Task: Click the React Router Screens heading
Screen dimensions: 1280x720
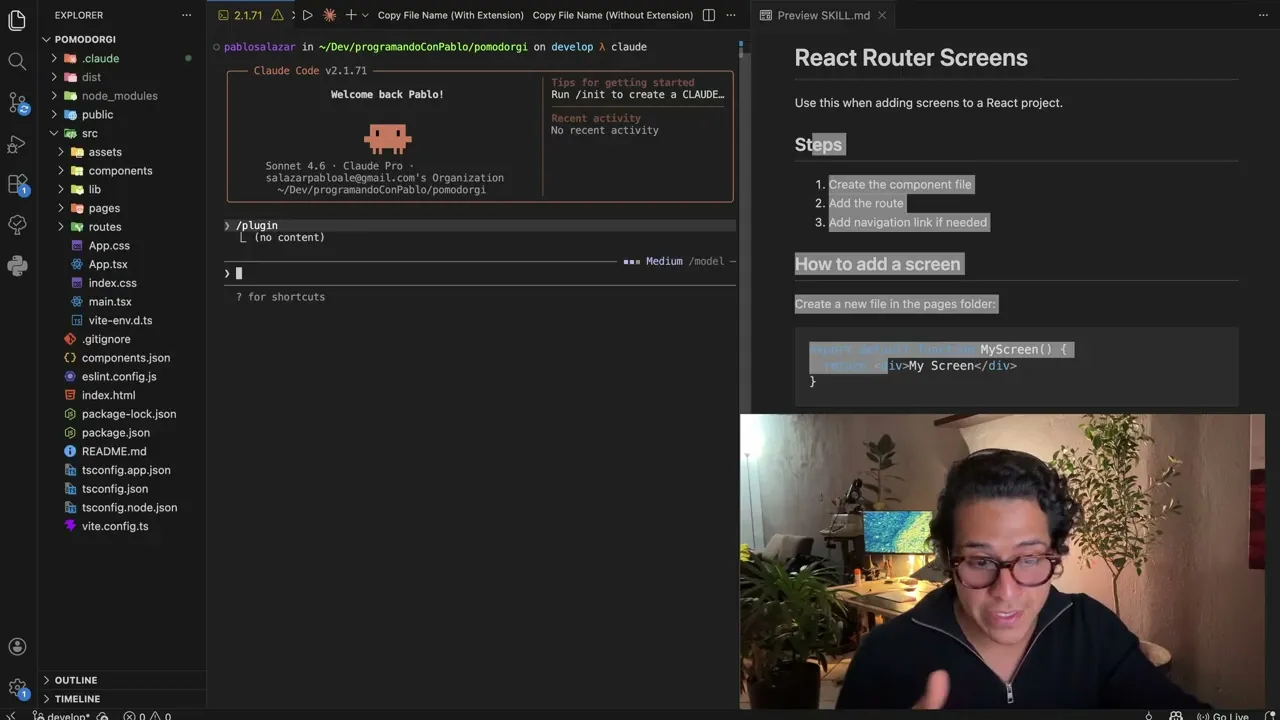Action: pyautogui.click(x=911, y=57)
